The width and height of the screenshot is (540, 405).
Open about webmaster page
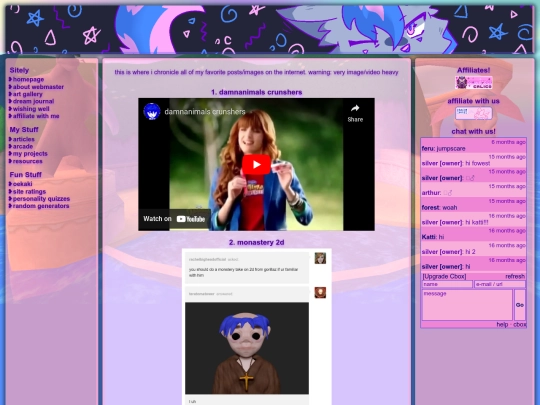point(38,87)
